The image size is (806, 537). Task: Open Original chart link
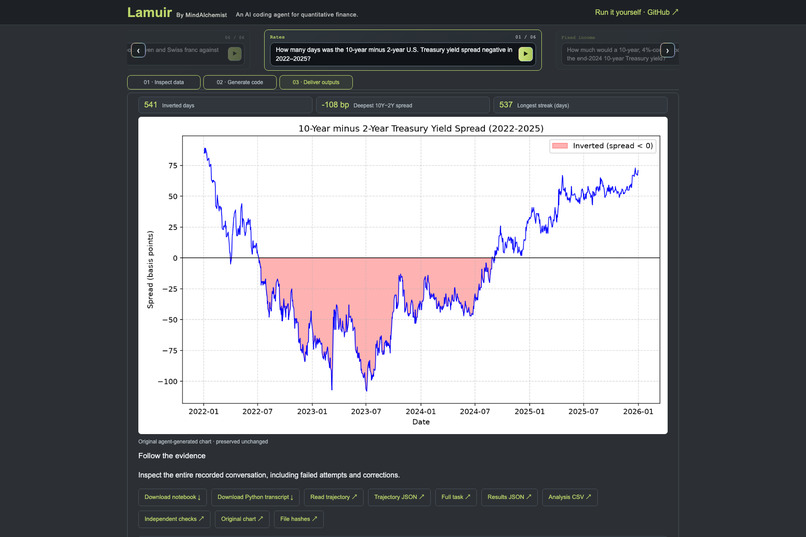point(242,519)
